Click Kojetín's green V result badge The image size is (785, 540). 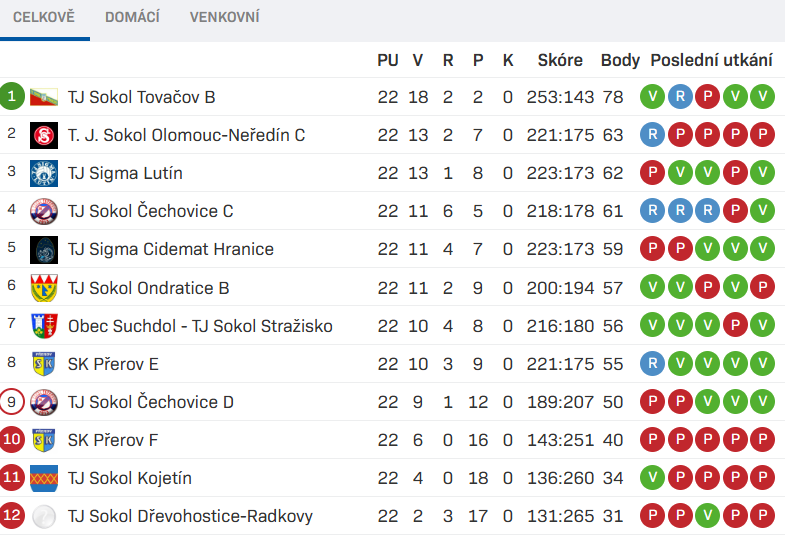pyautogui.click(x=652, y=477)
